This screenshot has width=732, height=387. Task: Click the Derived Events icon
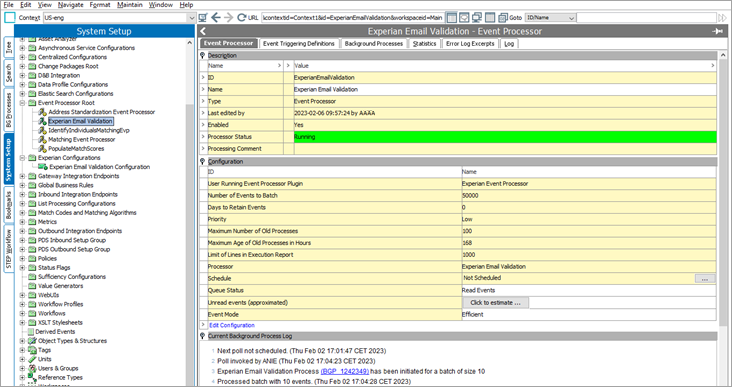tap(31, 331)
